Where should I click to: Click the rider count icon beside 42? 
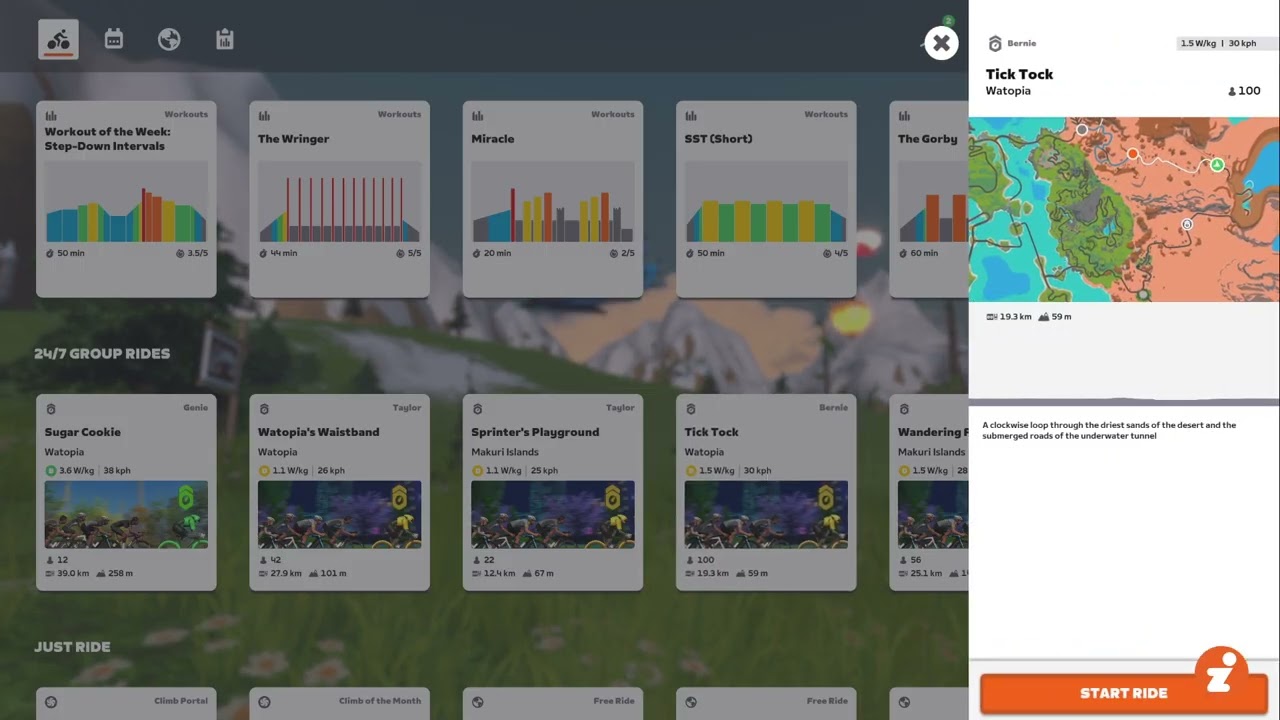pyautogui.click(x=263, y=561)
